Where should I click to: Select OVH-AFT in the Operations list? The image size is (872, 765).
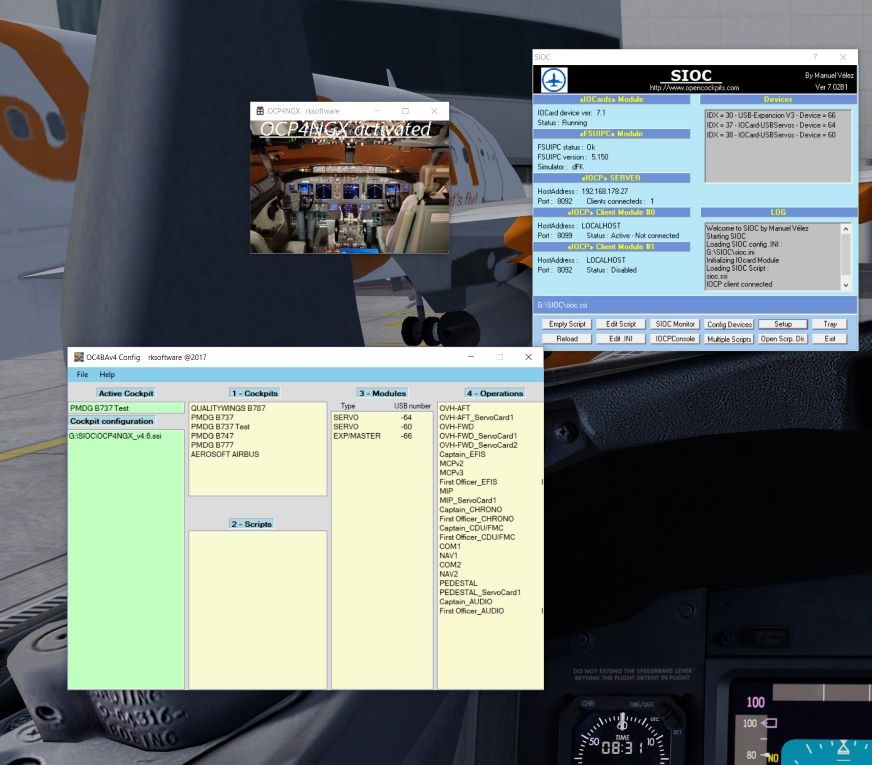pyautogui.click(x=456, y=408)
